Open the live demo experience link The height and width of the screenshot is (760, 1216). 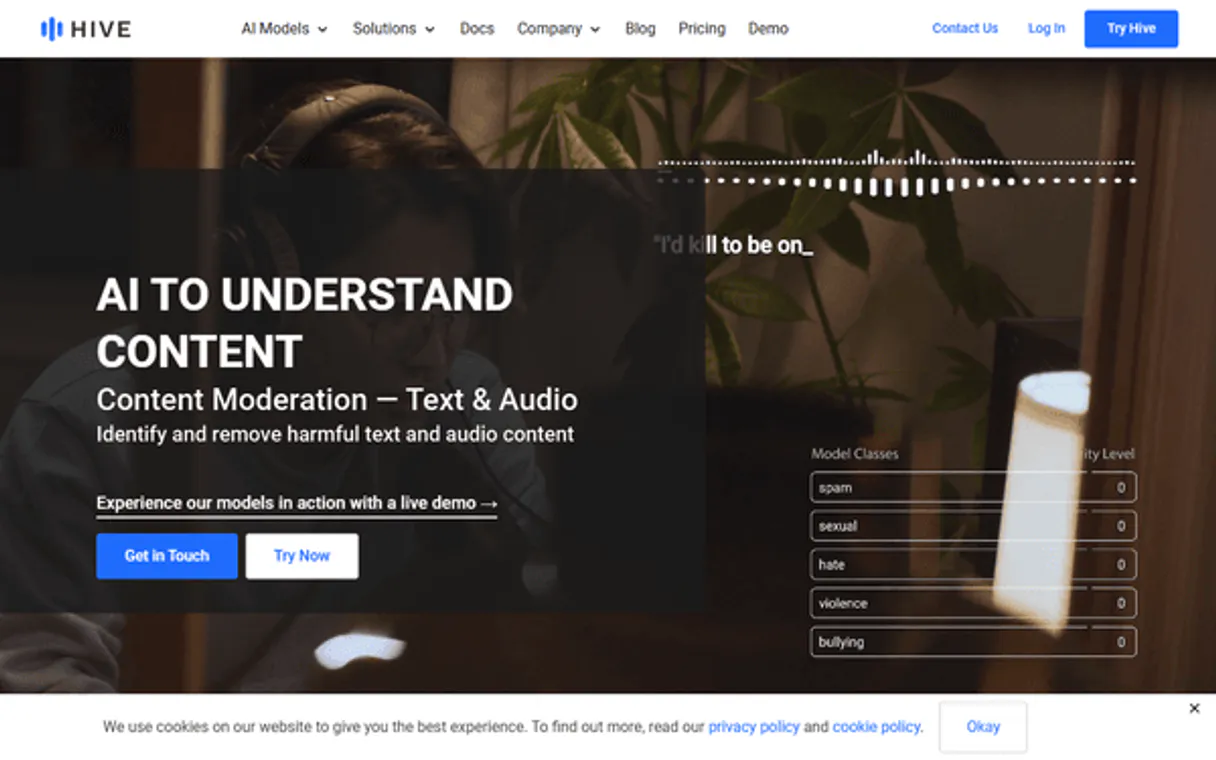(x=296, y=503)
